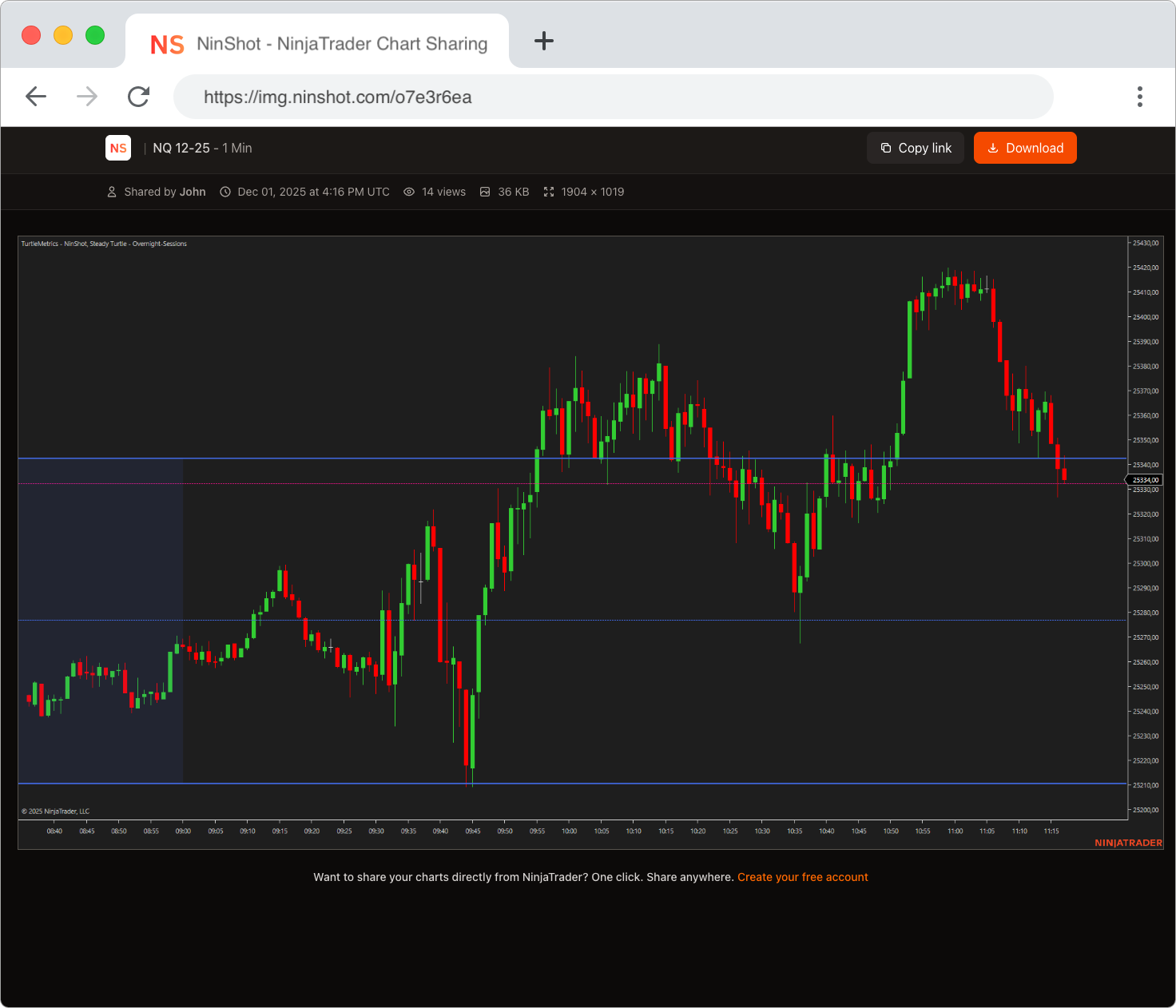This screenshot has width=1176, height=1008.
Task: Open a new tab with the plus button
Action: coord(544,42)
